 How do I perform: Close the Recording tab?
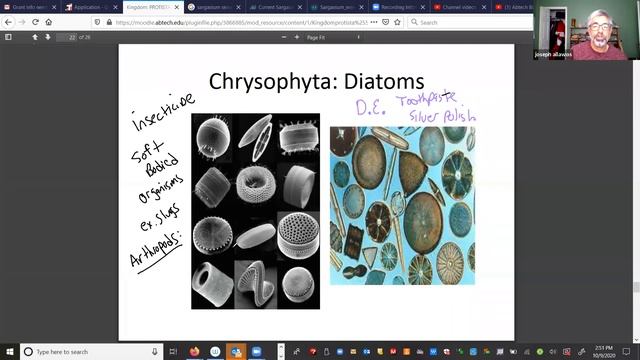click(x=423, y=7)
